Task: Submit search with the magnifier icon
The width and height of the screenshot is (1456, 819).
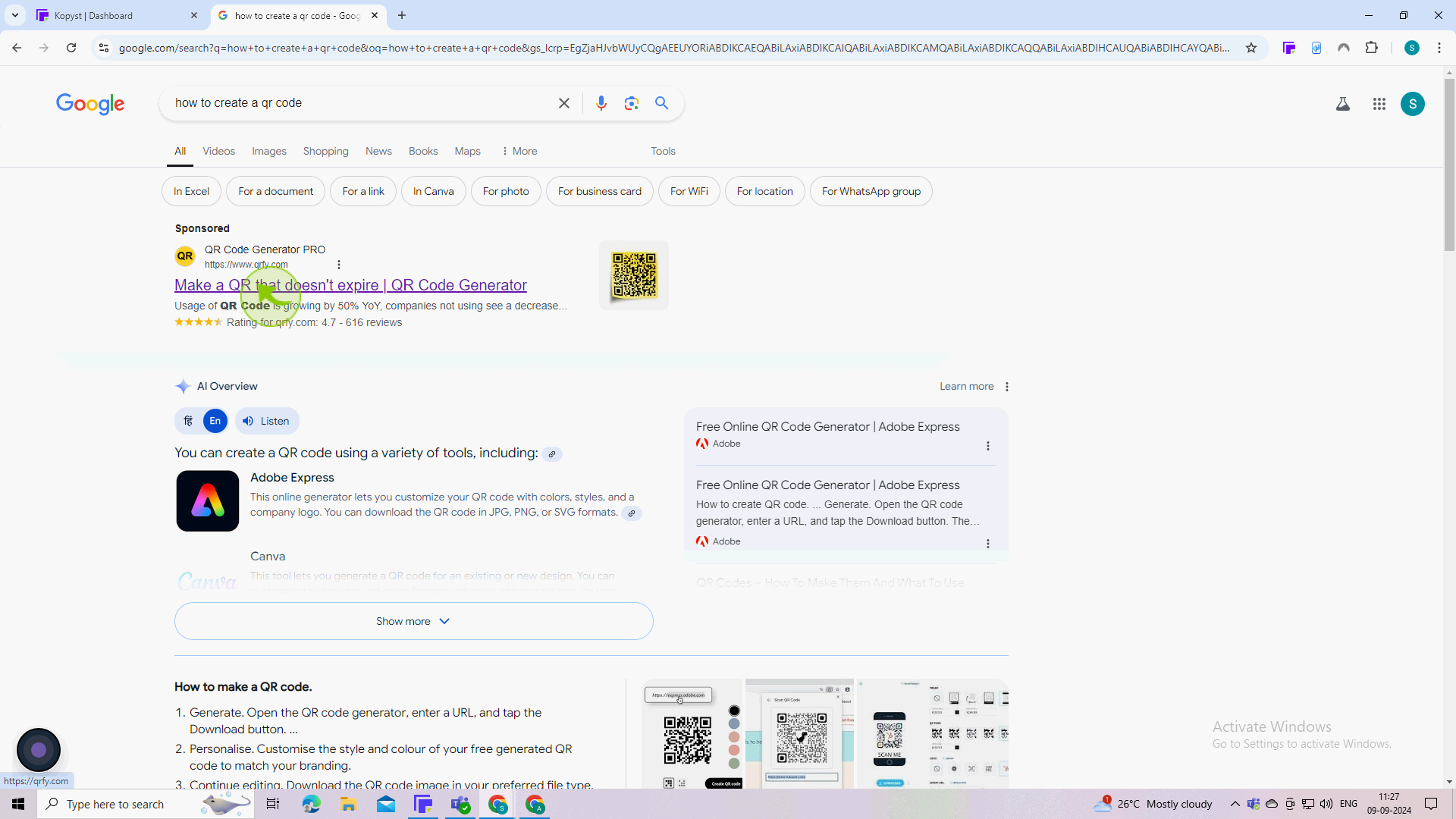Action: [x=662, y=103]
